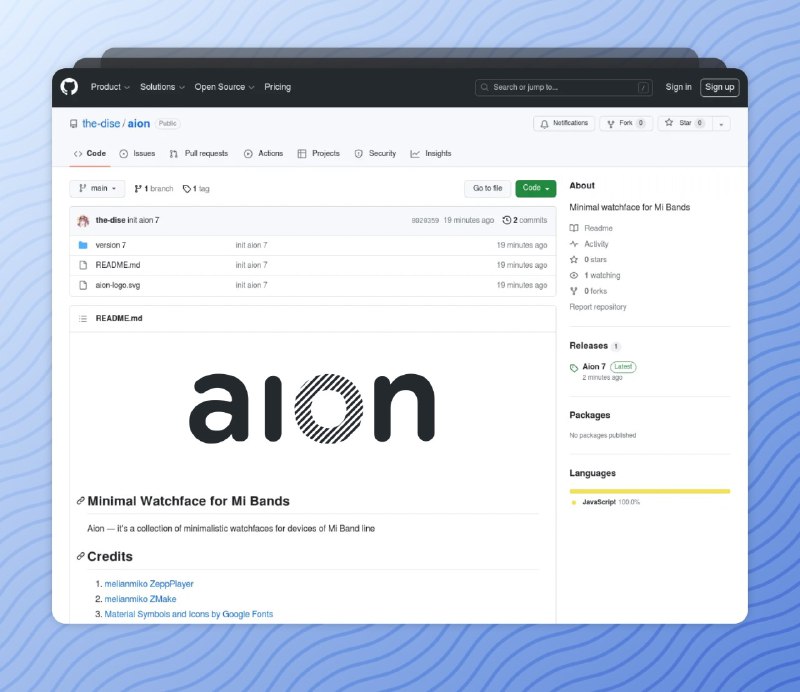800x692 pixels.
Task: Open the Actions tab
Action: 263,153
